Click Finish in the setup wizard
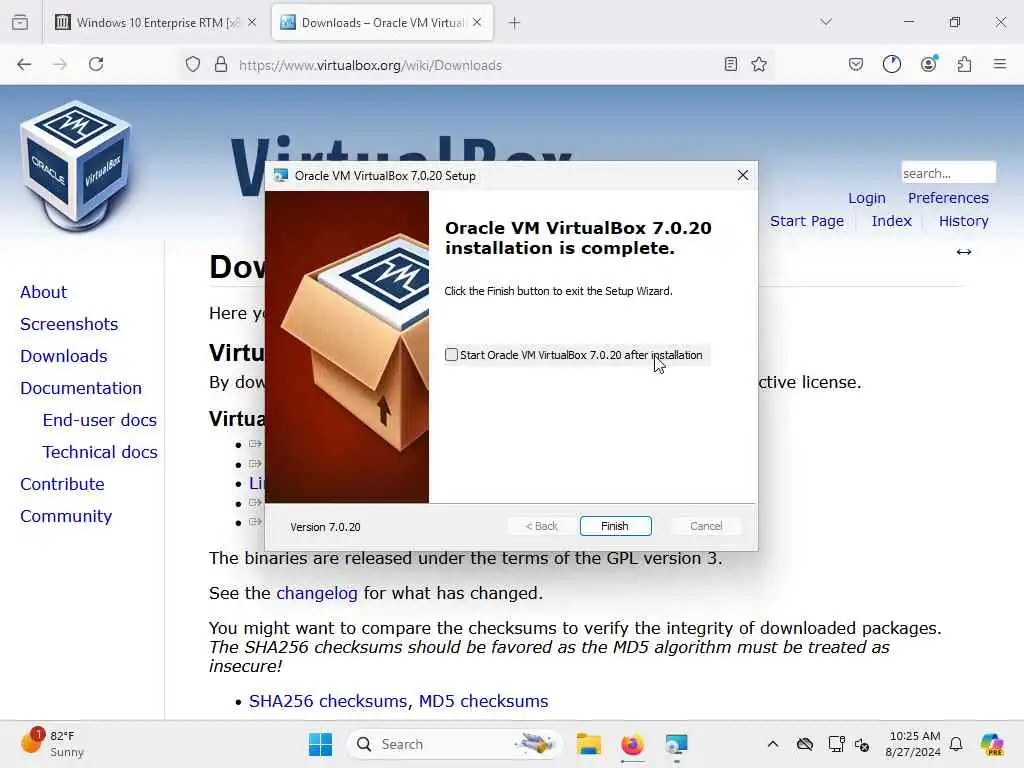The image size is (1024, 768). coord(615,526)
